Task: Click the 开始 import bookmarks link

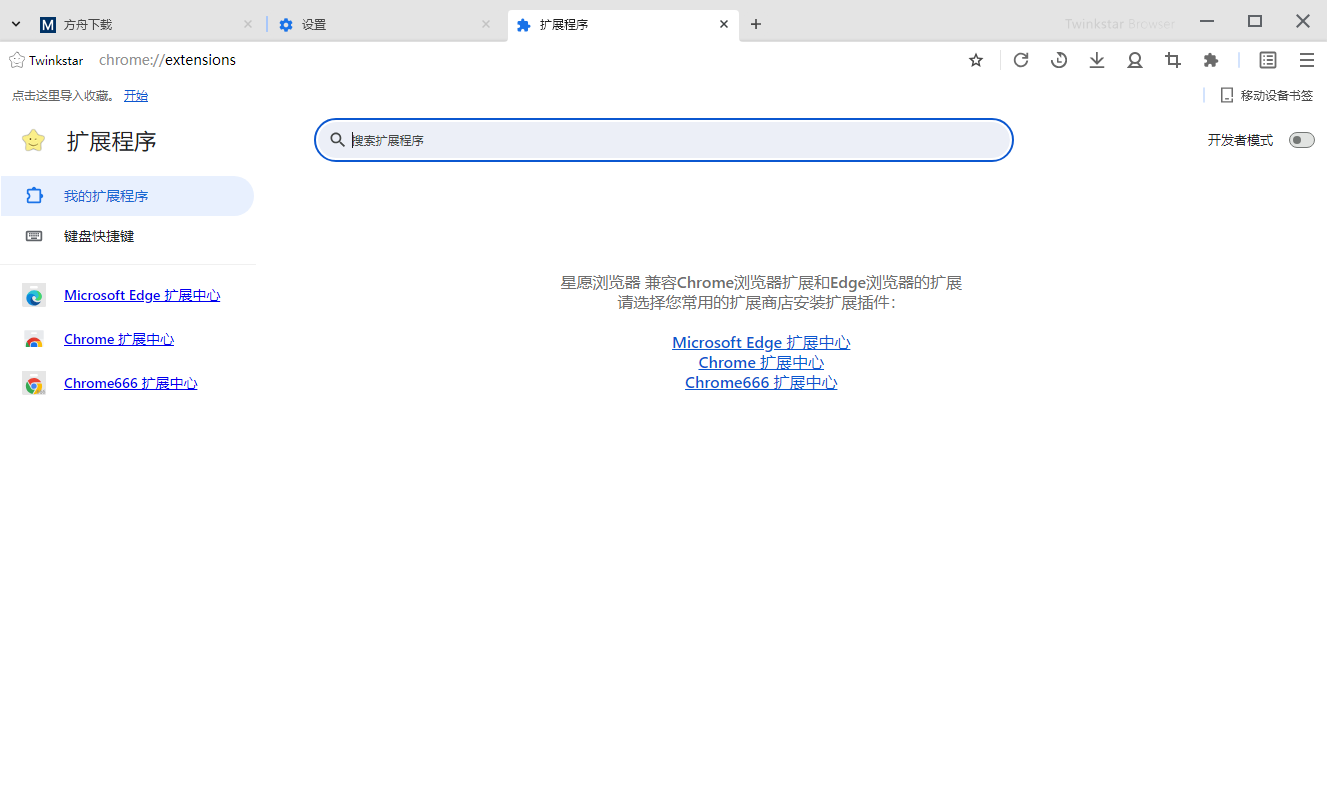Action: 135,95
